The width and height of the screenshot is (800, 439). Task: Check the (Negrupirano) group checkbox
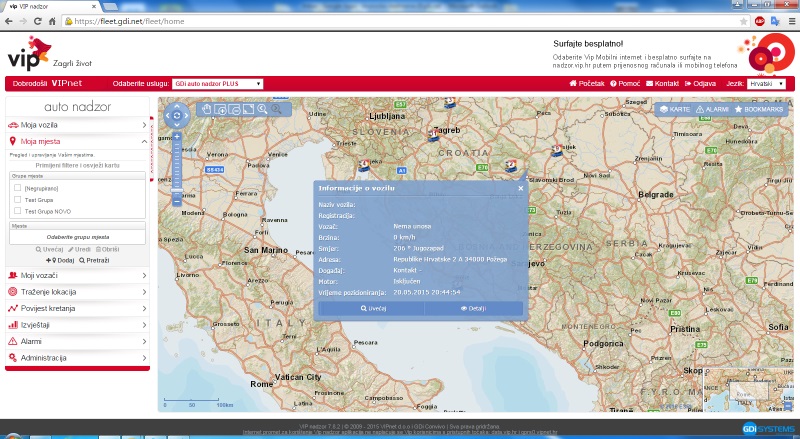17,187
